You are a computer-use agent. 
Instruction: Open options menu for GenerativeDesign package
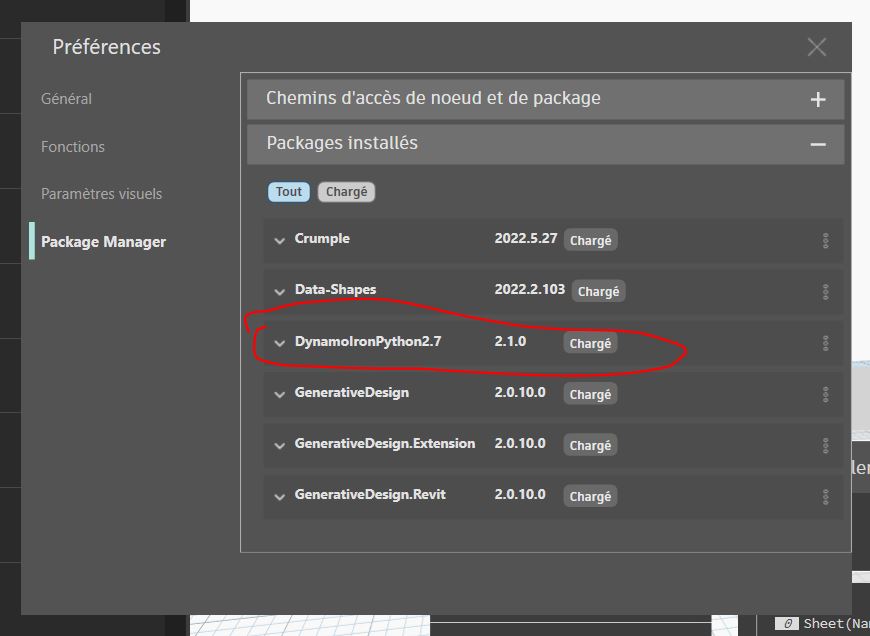[825, 394]
